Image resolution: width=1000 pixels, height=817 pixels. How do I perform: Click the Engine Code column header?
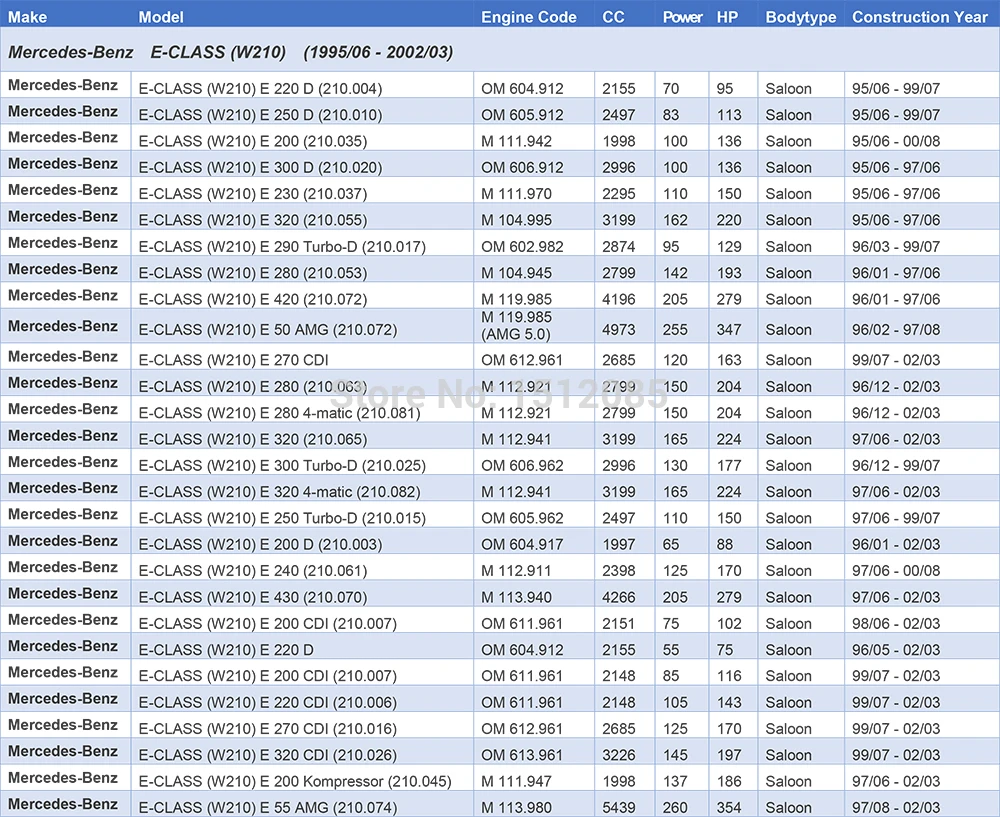tap(529, 17)
